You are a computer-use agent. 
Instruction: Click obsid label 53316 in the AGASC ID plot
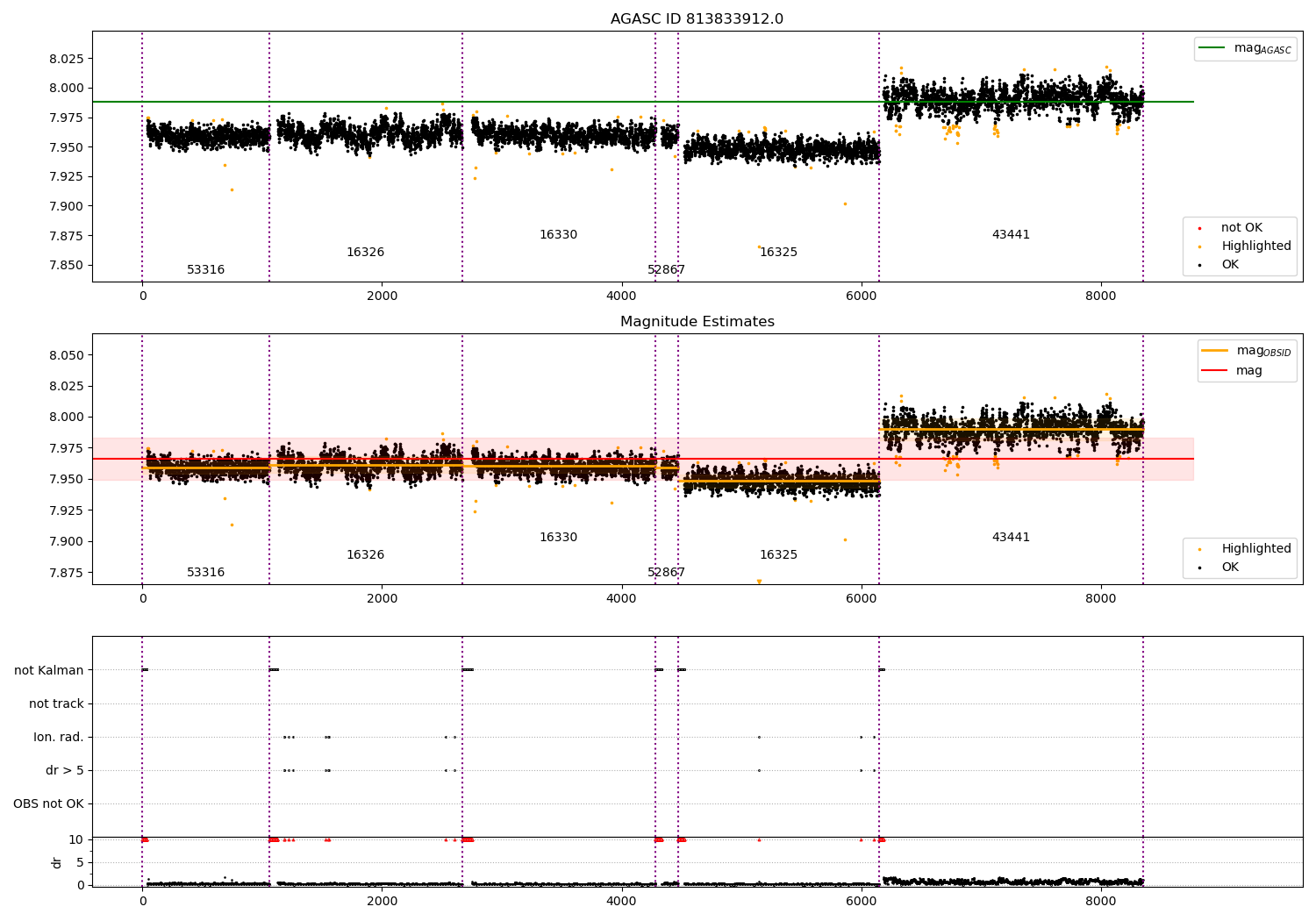pos(205,270)
